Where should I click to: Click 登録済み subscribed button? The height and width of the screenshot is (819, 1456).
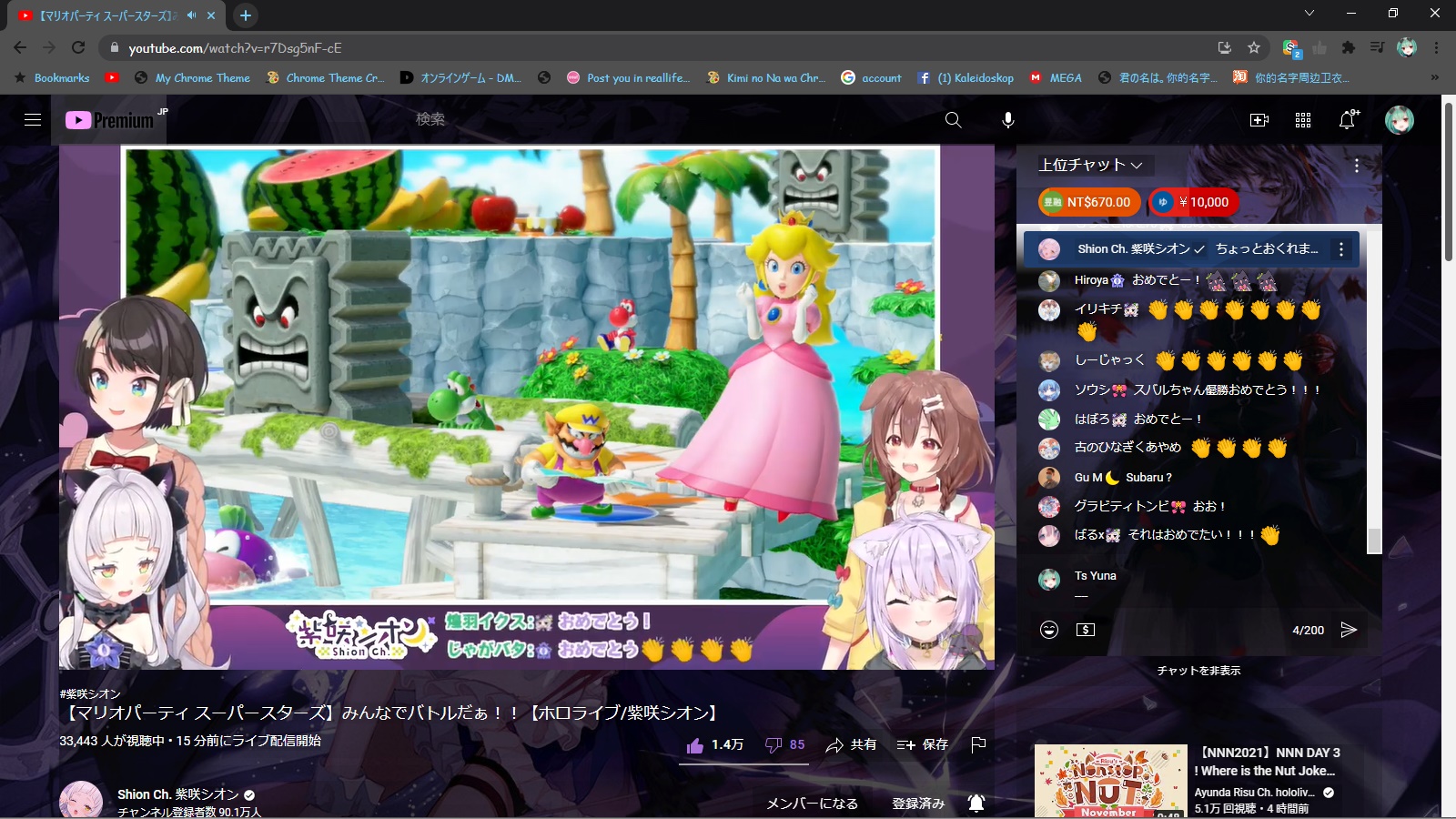click(x=918, y=804)
